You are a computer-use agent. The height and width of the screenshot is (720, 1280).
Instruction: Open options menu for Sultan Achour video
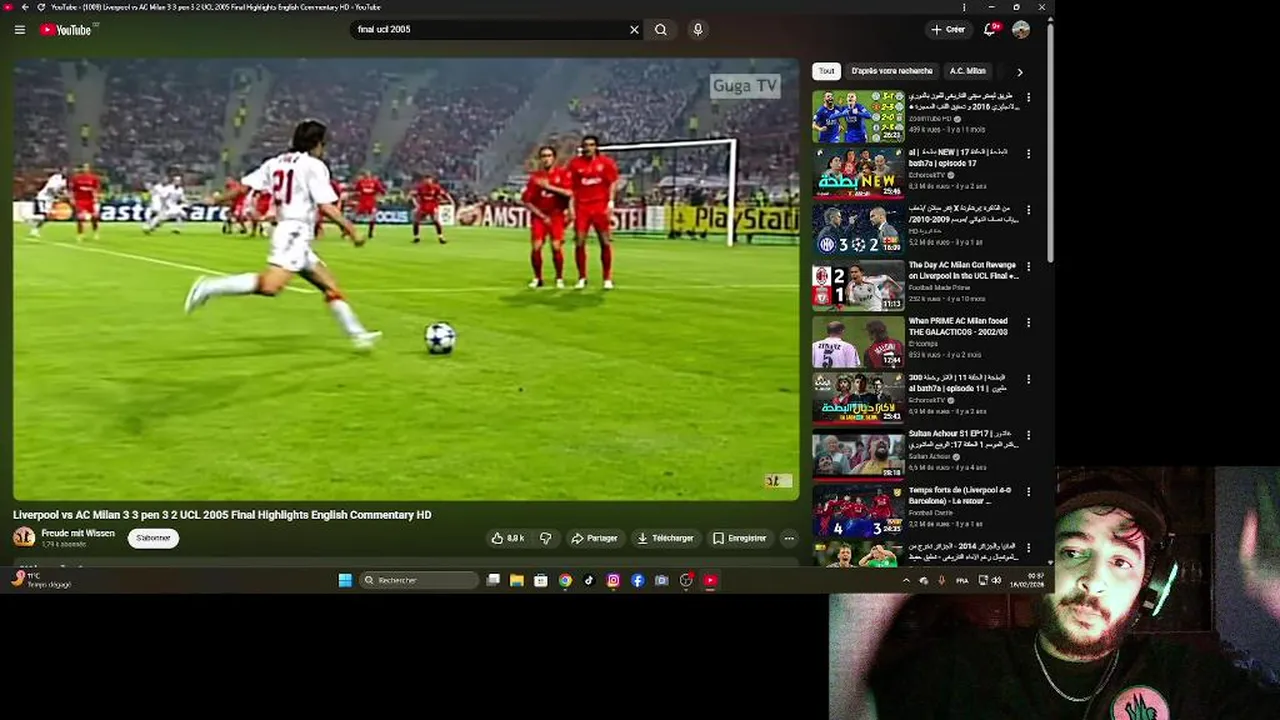1028,436
